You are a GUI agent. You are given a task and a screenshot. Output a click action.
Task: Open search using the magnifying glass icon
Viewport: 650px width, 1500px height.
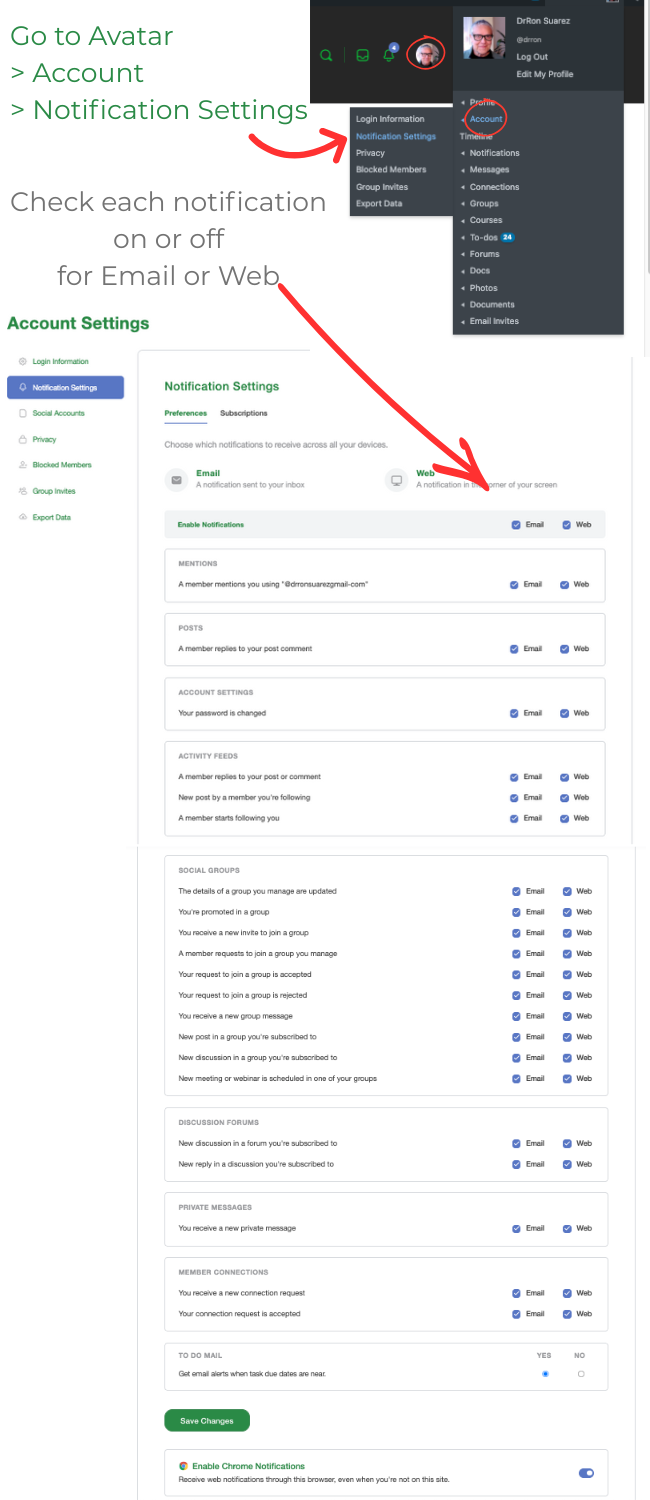coord(326,56)
